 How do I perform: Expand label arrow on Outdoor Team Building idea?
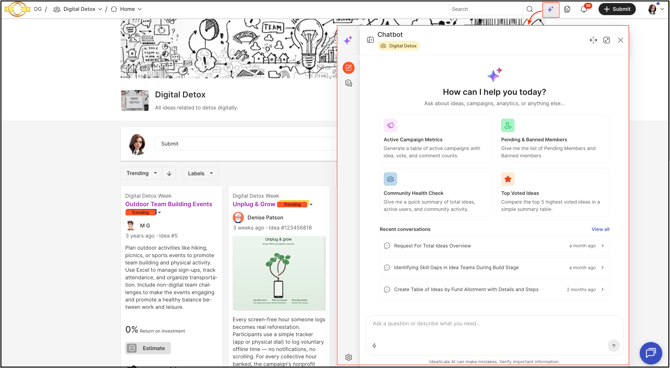pyautogui.click(x=159, y=213)
